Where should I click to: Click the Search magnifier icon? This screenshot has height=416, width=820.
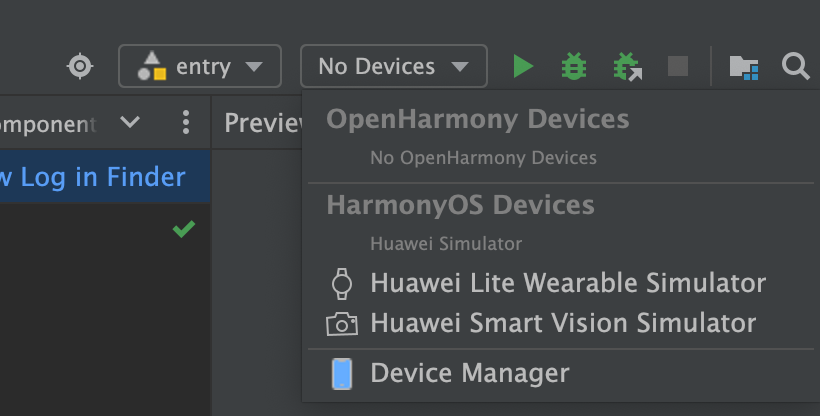[x=795, y=66]
